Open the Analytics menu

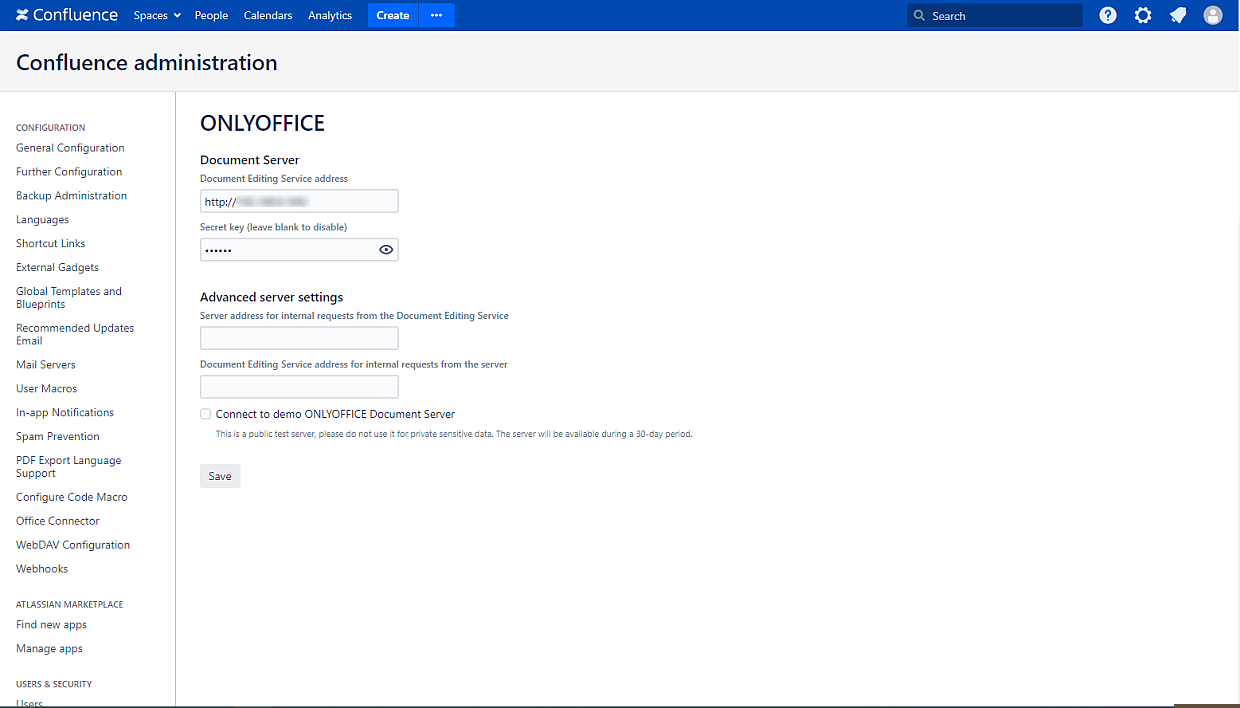click(x=330, y=15)
